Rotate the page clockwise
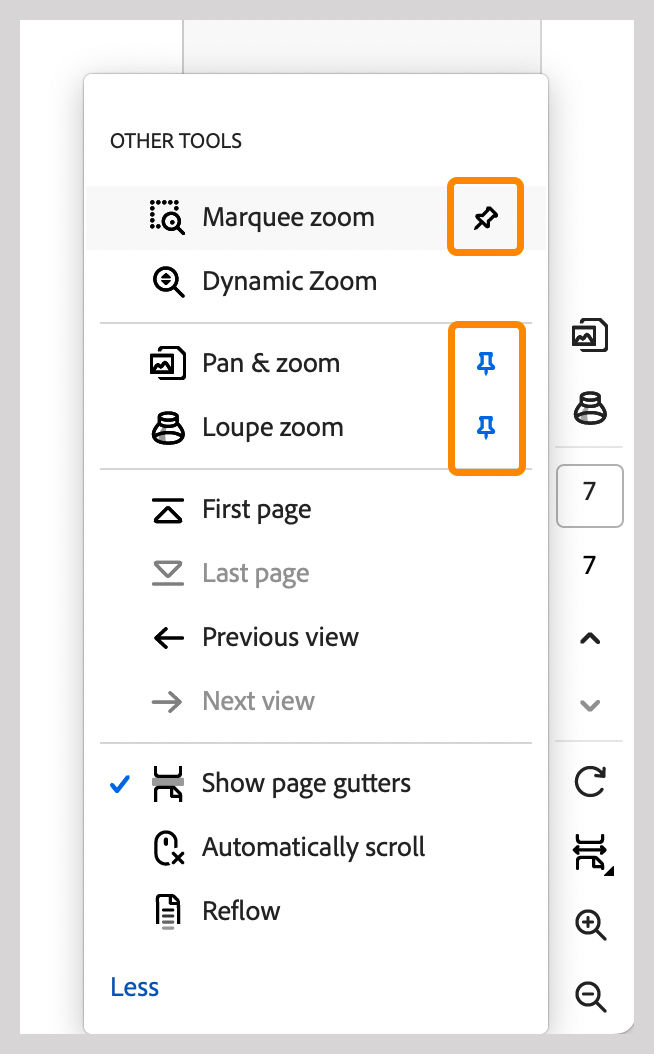 click(590, 781)
